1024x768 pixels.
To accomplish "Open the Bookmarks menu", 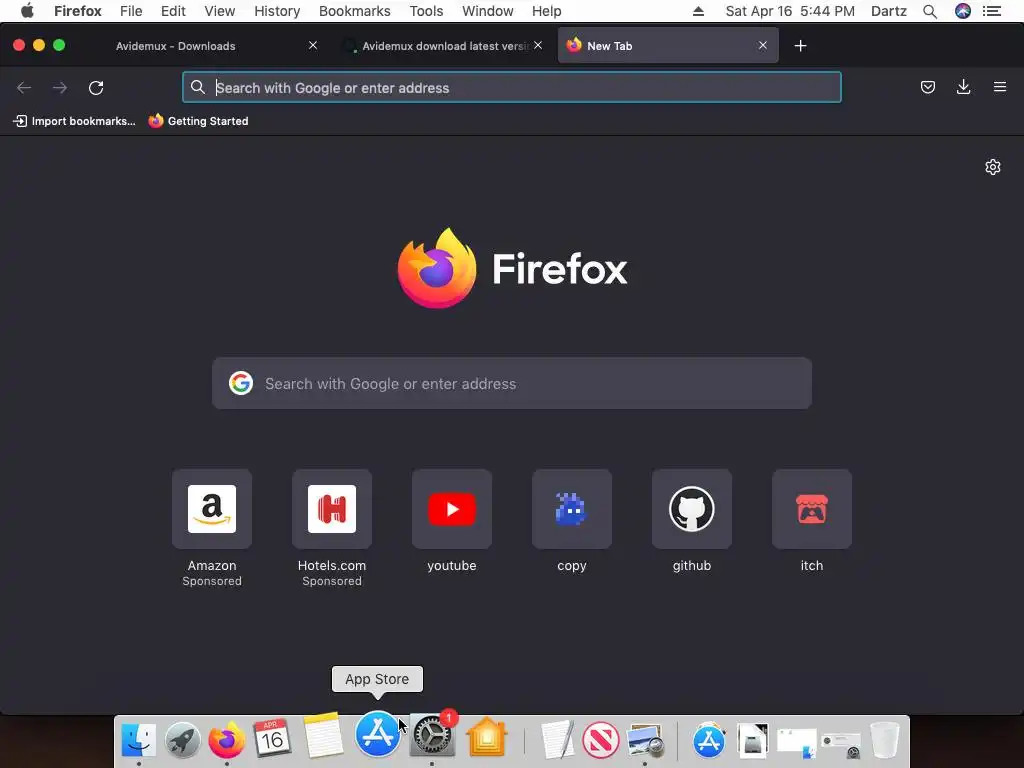I will click(x=355, y=11).
